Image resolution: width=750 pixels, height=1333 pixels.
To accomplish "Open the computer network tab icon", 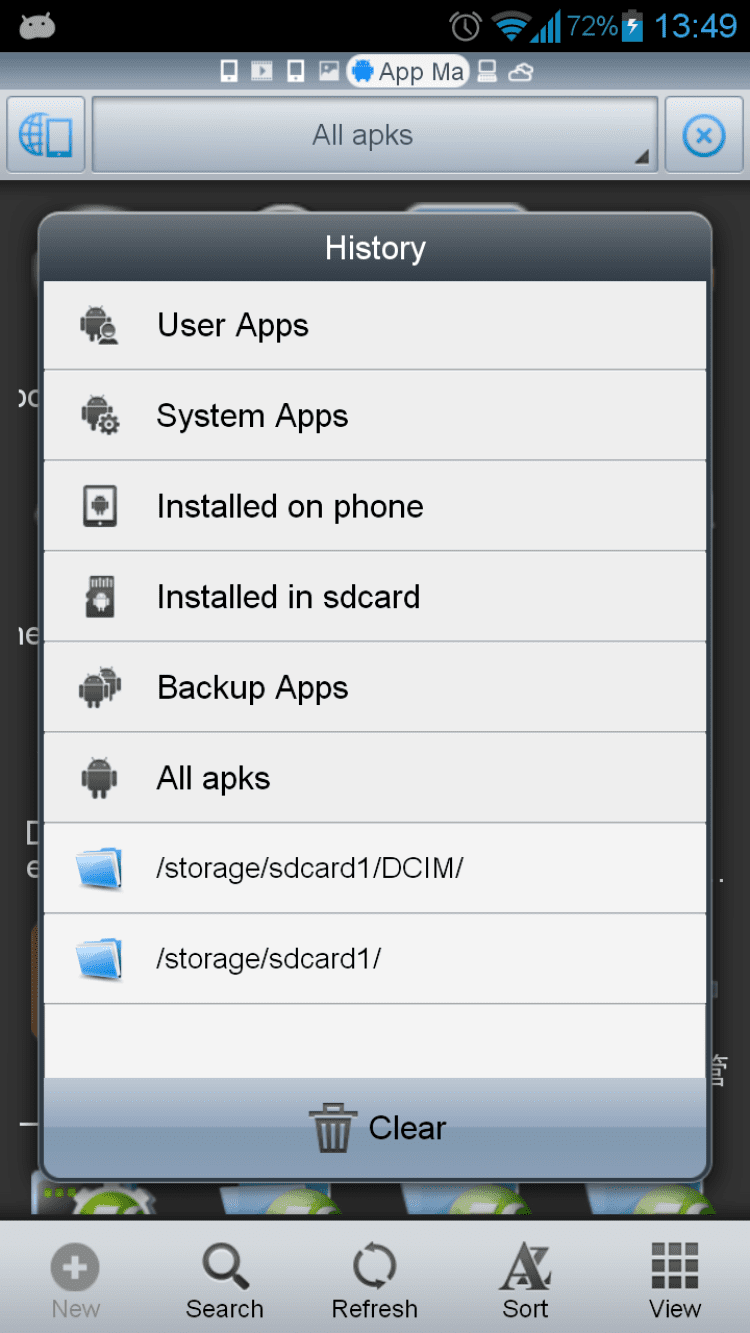I will 488,72.
